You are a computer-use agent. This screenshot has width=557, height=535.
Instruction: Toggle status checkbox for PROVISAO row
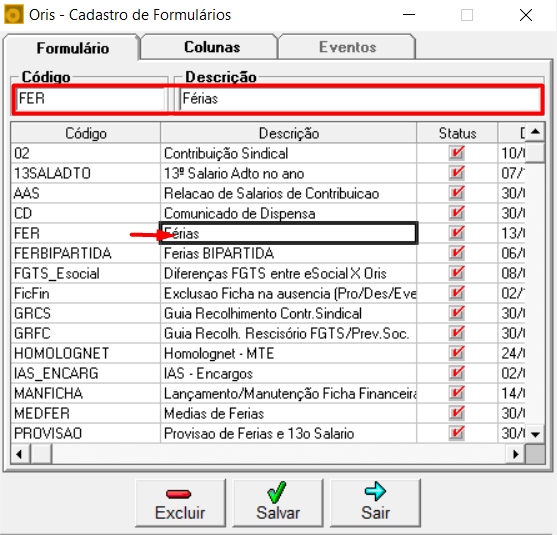[x=457, y=433]
